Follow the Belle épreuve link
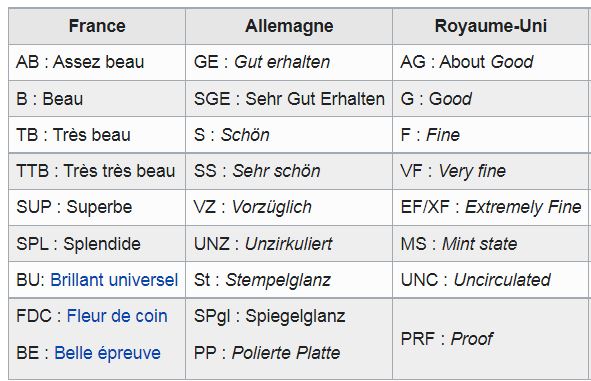 tap(107, 353)
